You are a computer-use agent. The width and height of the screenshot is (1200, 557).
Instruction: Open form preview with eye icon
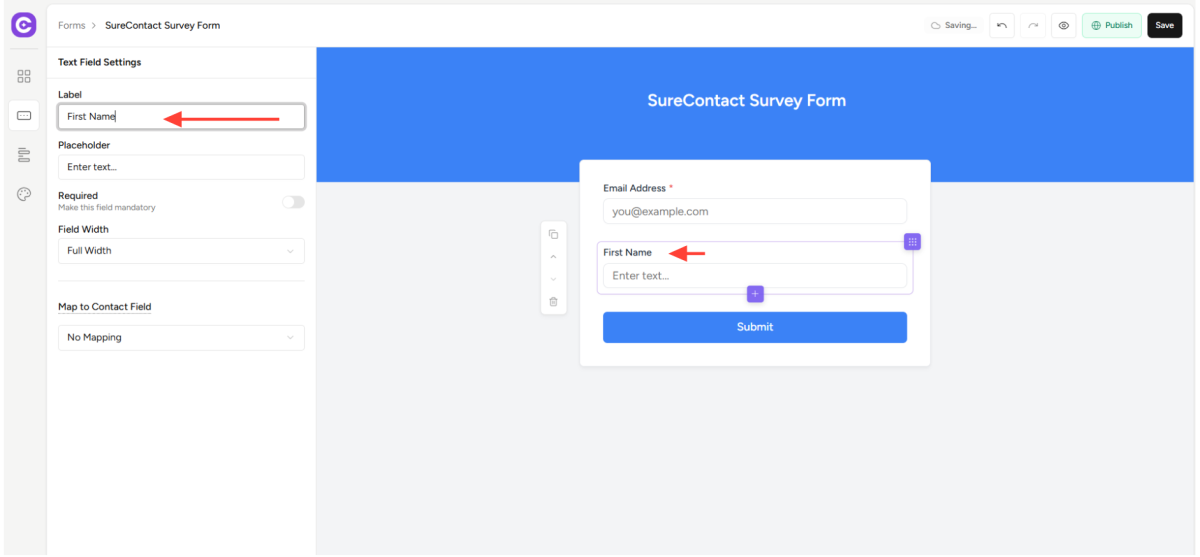point(1064,25)
